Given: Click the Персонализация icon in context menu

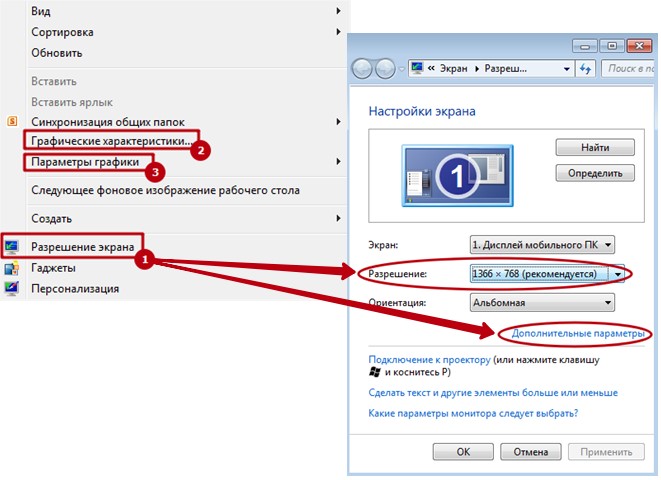Looking at the screenshot, I should [11, 289].
